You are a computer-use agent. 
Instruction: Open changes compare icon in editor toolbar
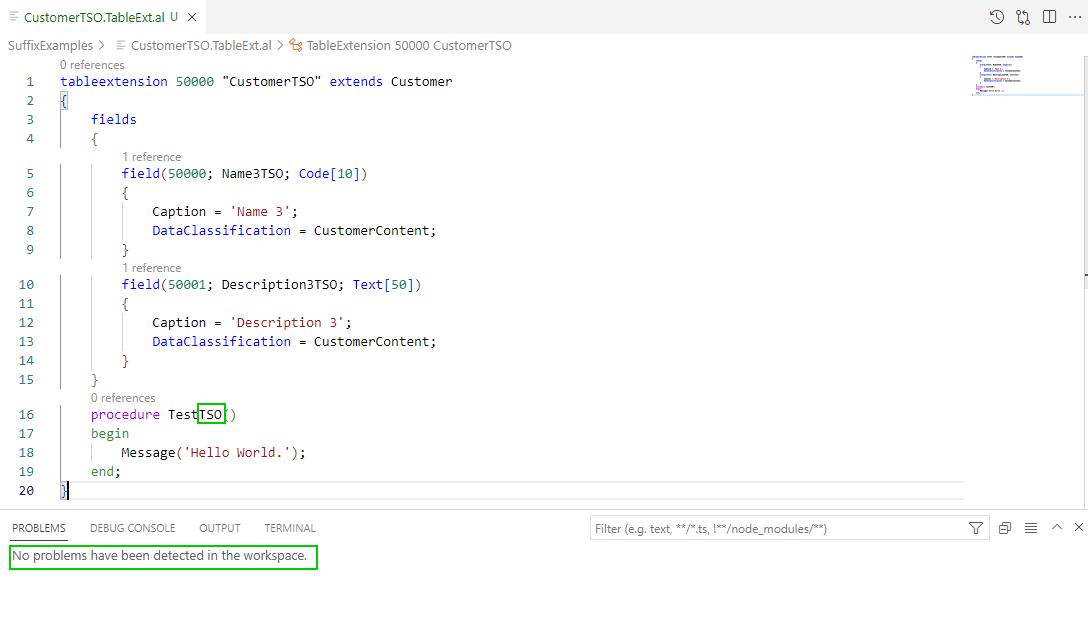point(1023,17)
